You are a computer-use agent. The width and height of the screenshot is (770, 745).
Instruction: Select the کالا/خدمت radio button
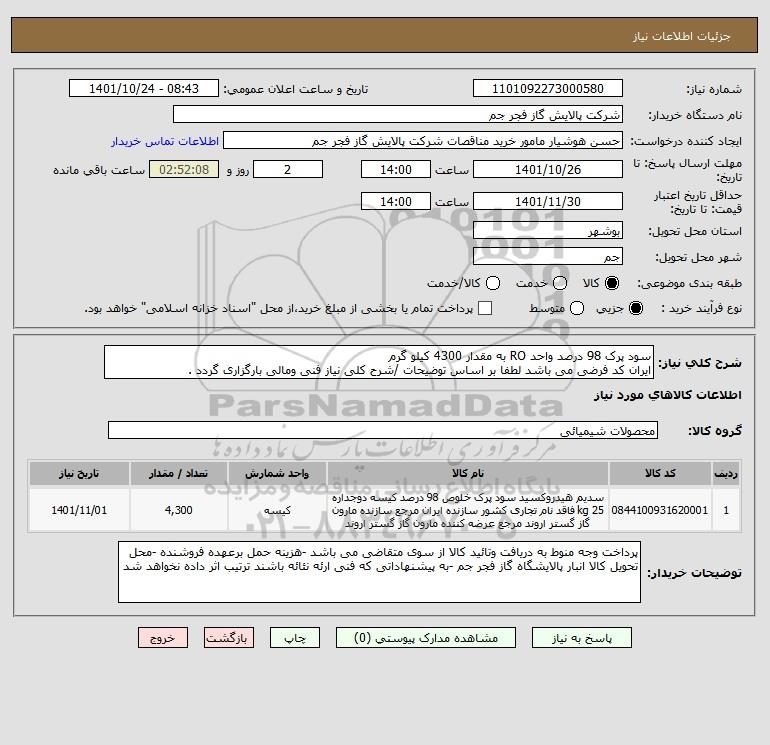pyautogui.click(x=493, y=283)
